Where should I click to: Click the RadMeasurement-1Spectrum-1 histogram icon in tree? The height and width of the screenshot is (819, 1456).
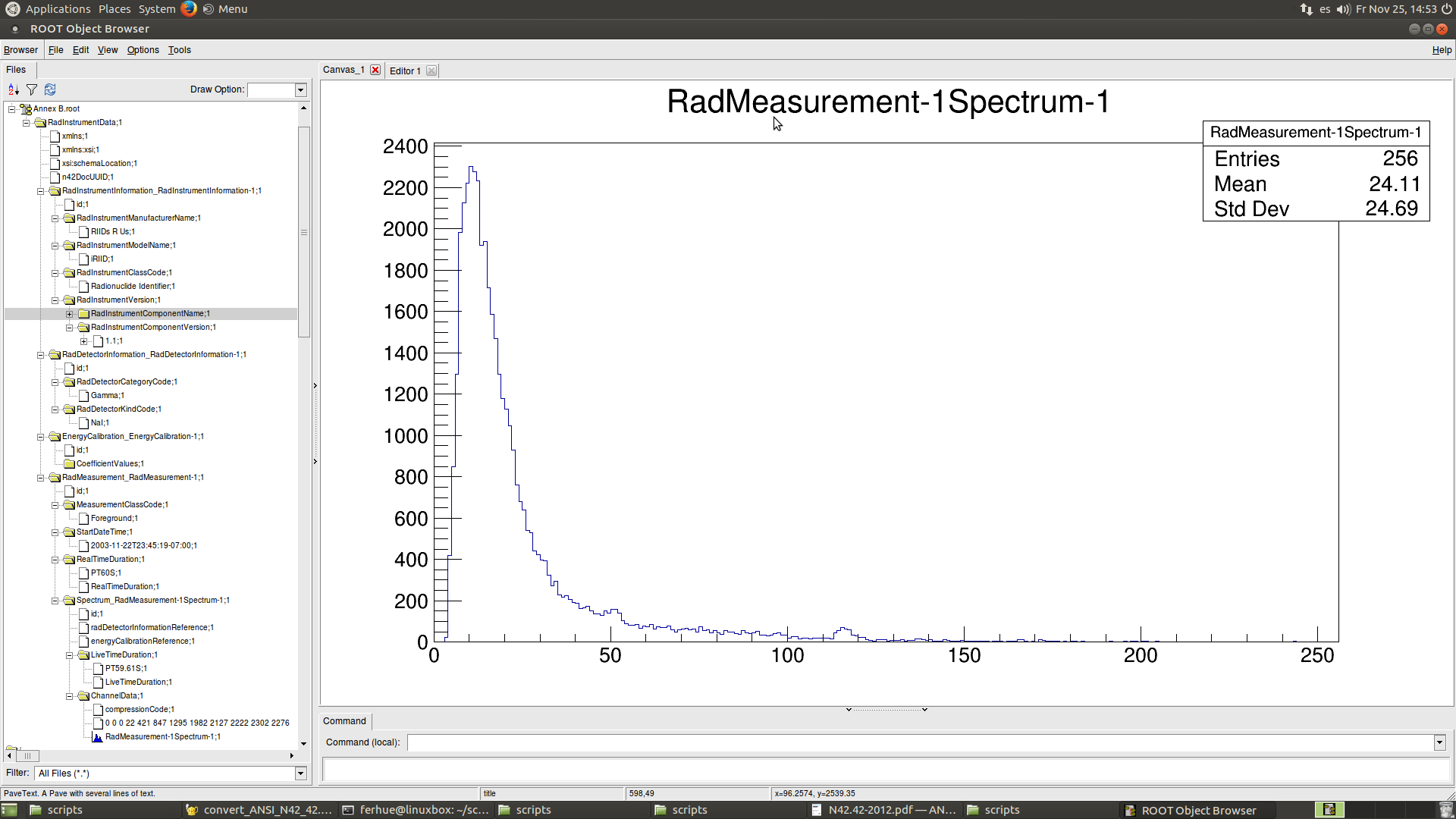click(x=97, y=737)
